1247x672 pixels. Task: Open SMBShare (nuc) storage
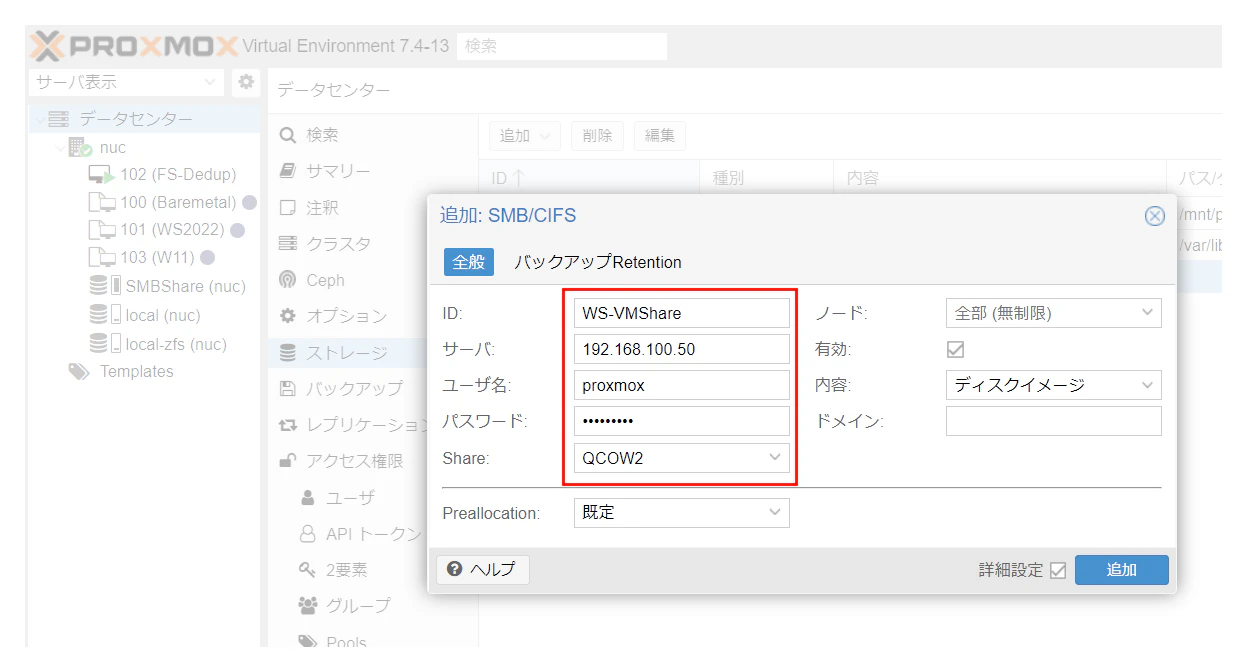pos(166,286)
